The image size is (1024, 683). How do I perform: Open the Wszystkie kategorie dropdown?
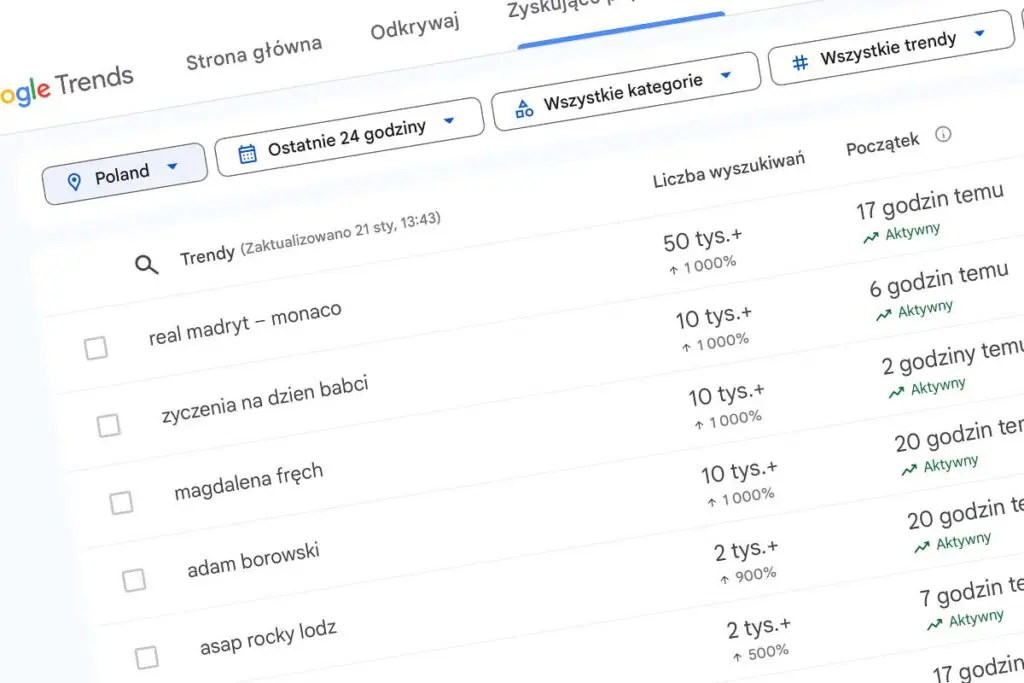(626, 91)
